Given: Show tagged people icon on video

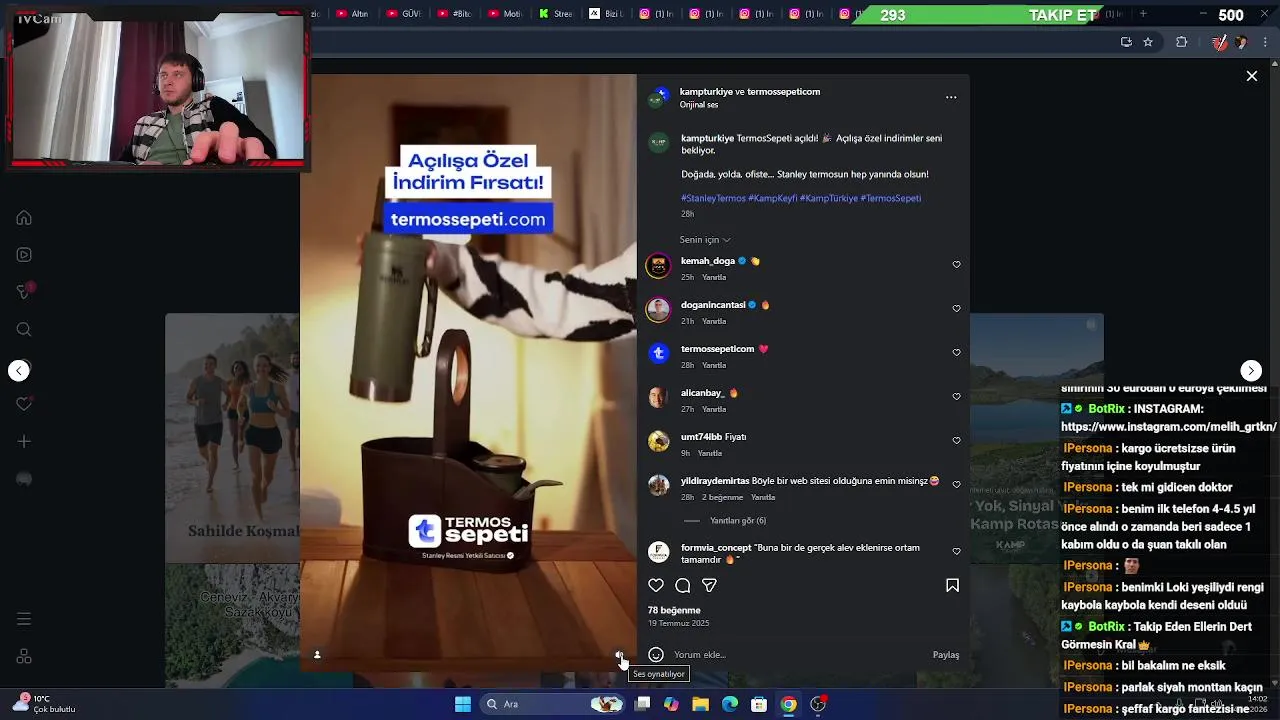Looking at the screenshot, I should pos(317,655).
